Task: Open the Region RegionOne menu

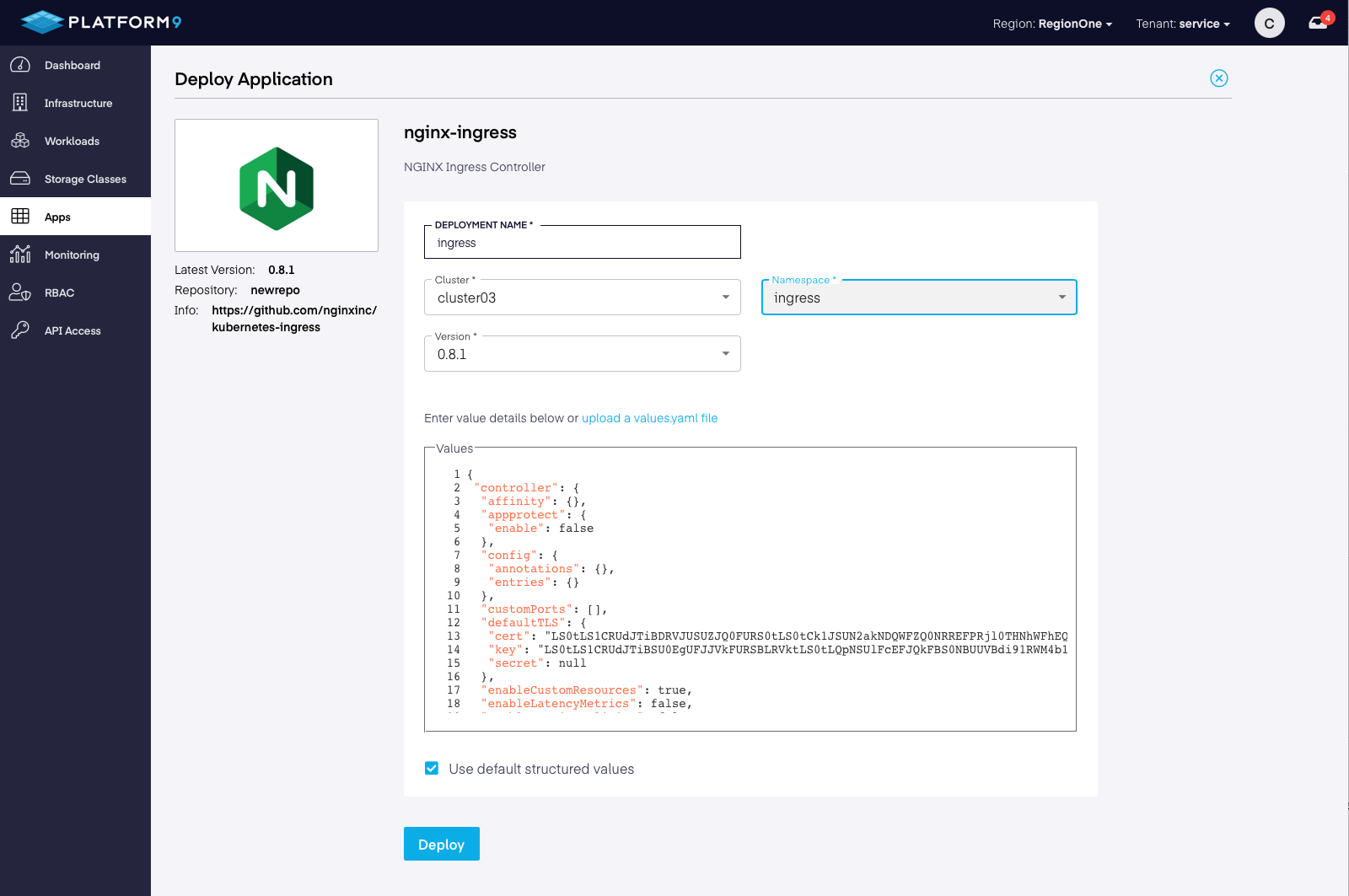Action: (x=1051, y=24)
